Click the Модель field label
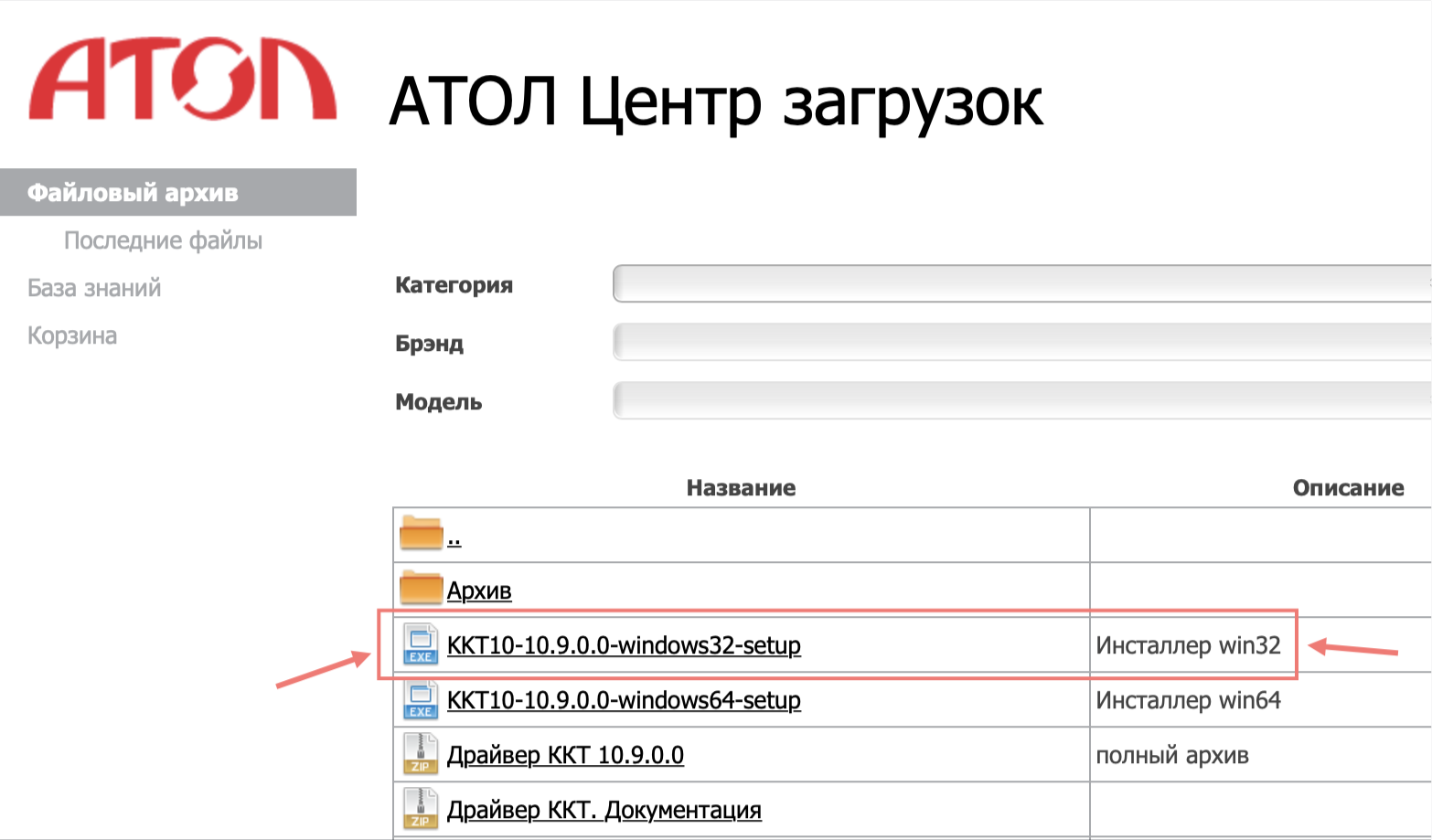This screenshot has width=1432, height=840. (438, 402)
